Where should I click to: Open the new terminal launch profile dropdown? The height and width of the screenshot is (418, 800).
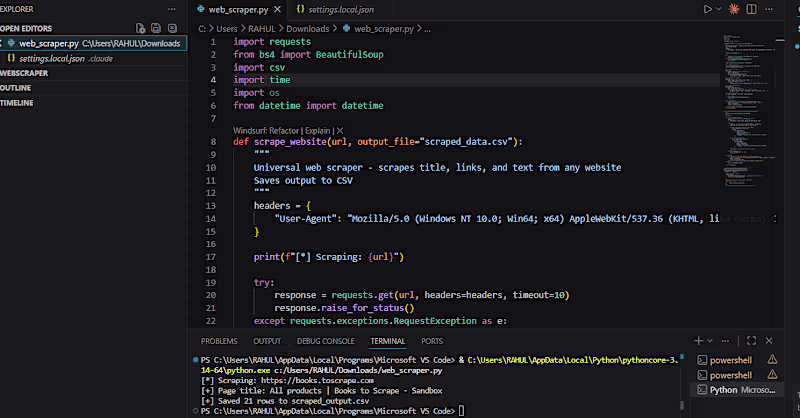[710, 340]
